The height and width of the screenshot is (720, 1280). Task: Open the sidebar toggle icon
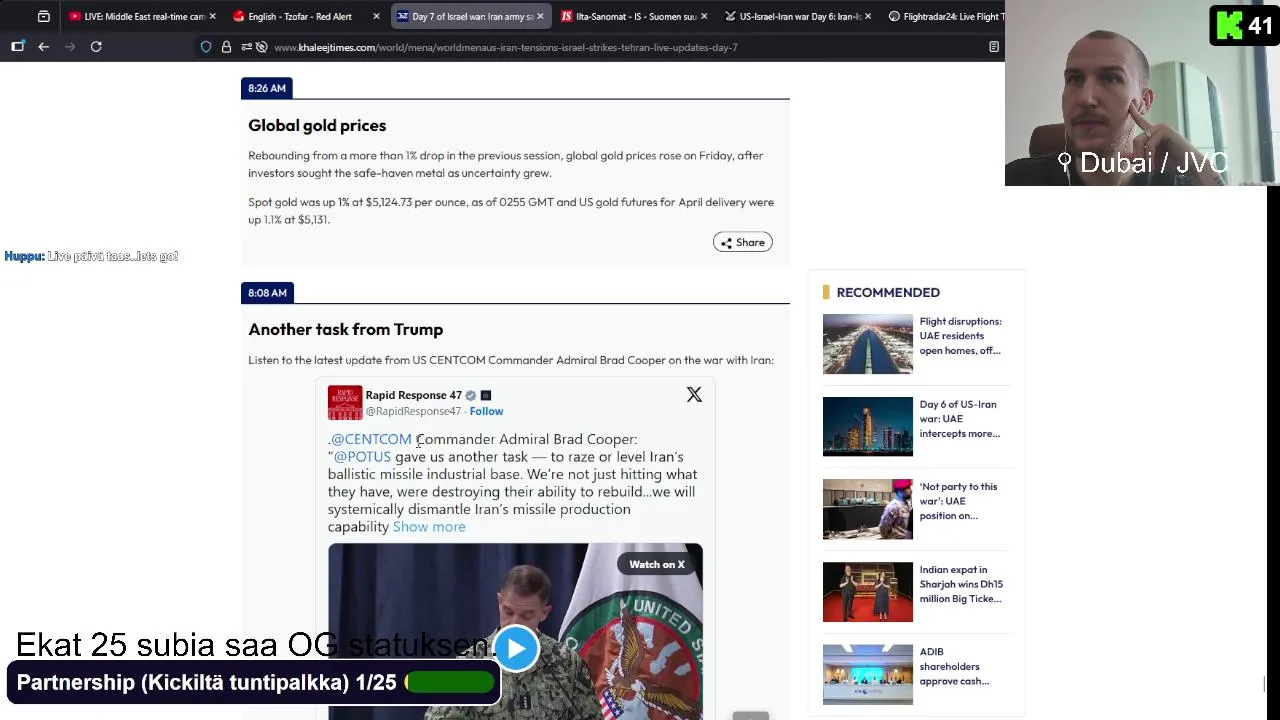[17, 46]
